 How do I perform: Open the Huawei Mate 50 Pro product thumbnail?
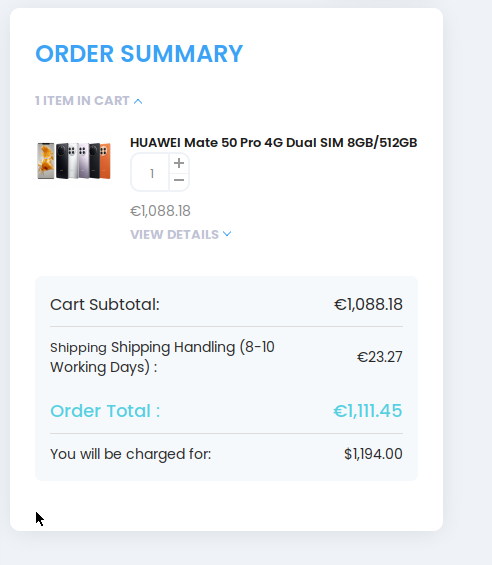pyautogui.click(x=74, y=160)
